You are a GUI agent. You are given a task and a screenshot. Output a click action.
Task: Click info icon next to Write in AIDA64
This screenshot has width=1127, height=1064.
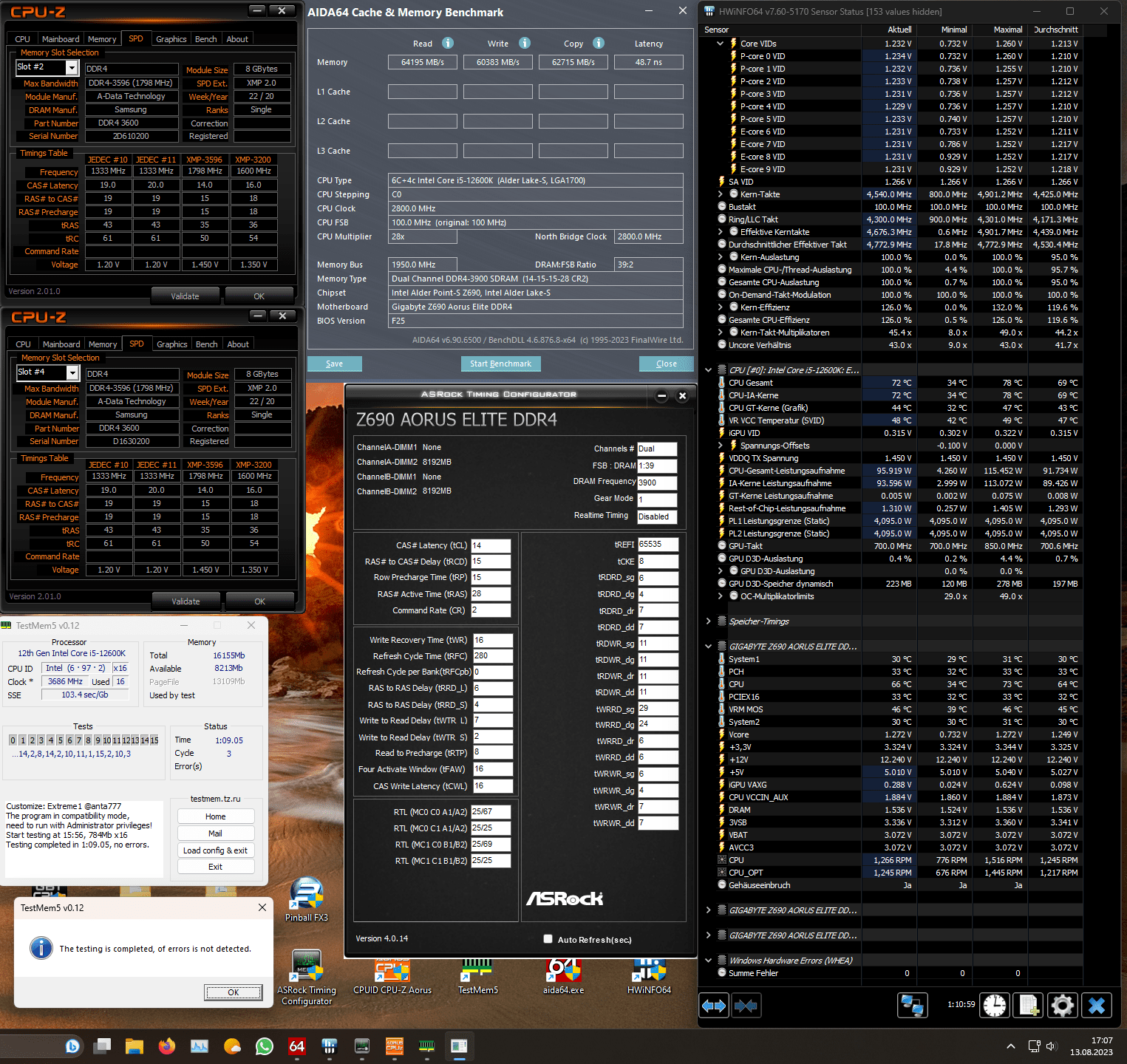(525, 43)
